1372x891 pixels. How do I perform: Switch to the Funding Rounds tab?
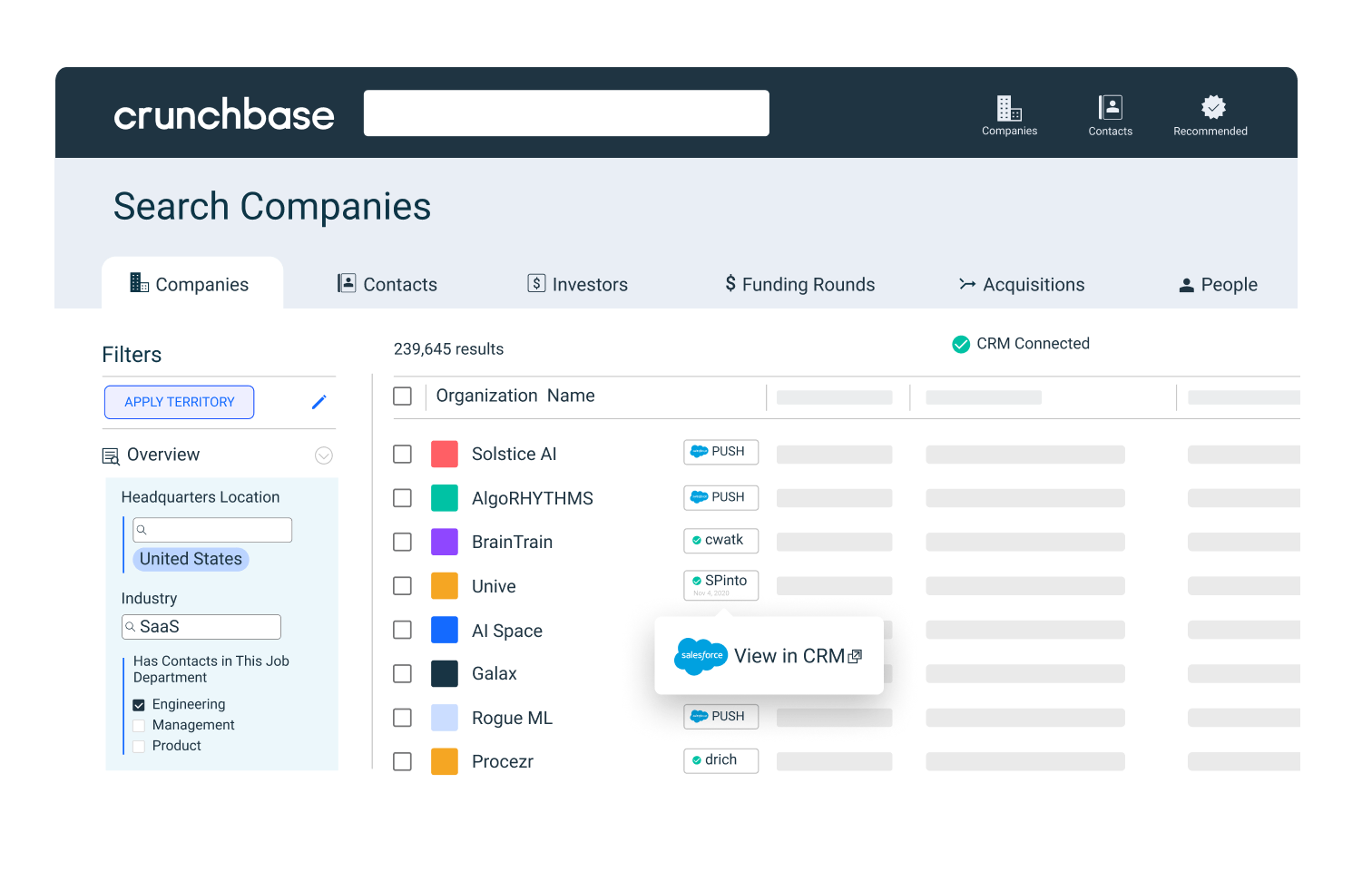[x=799, y=284]
